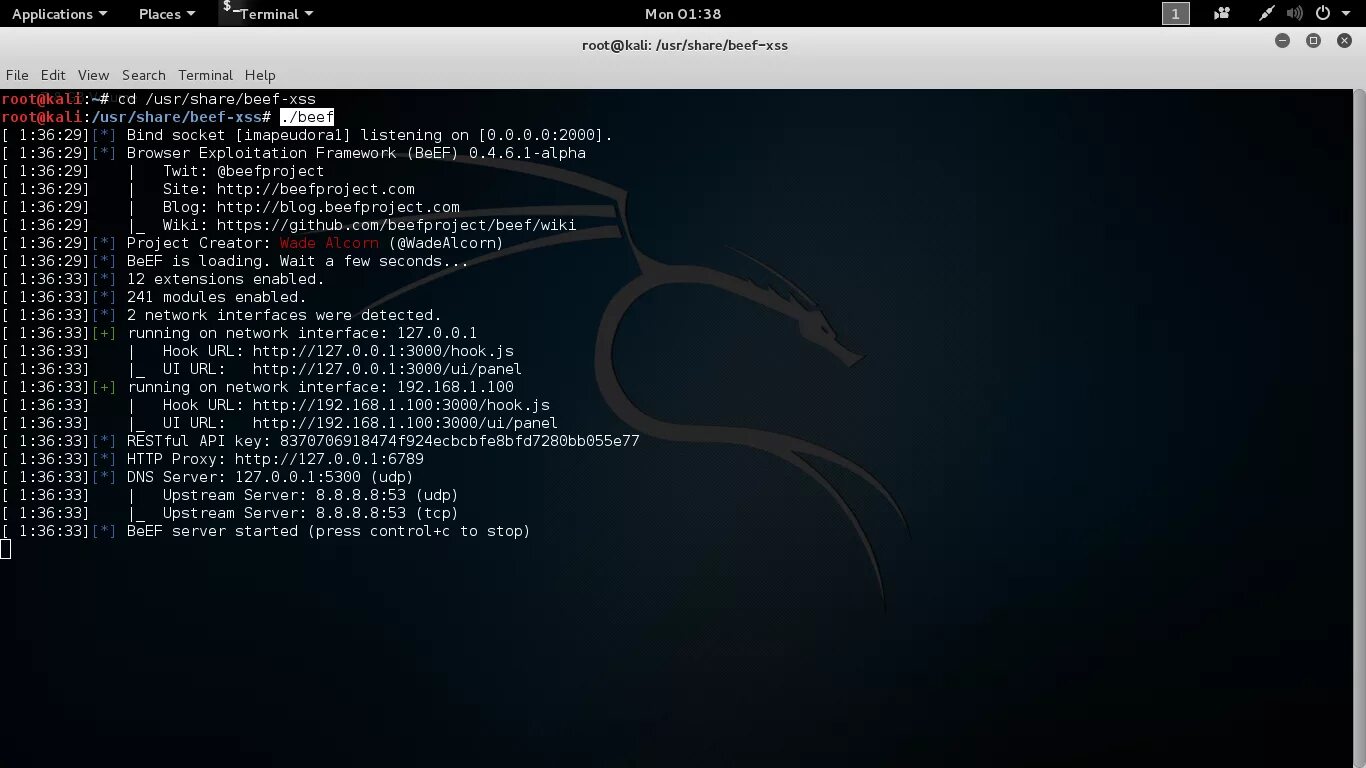Click the blog.beefproject.com URL
The width and height of the screenshot is (1366, 768).
point(338,207)
